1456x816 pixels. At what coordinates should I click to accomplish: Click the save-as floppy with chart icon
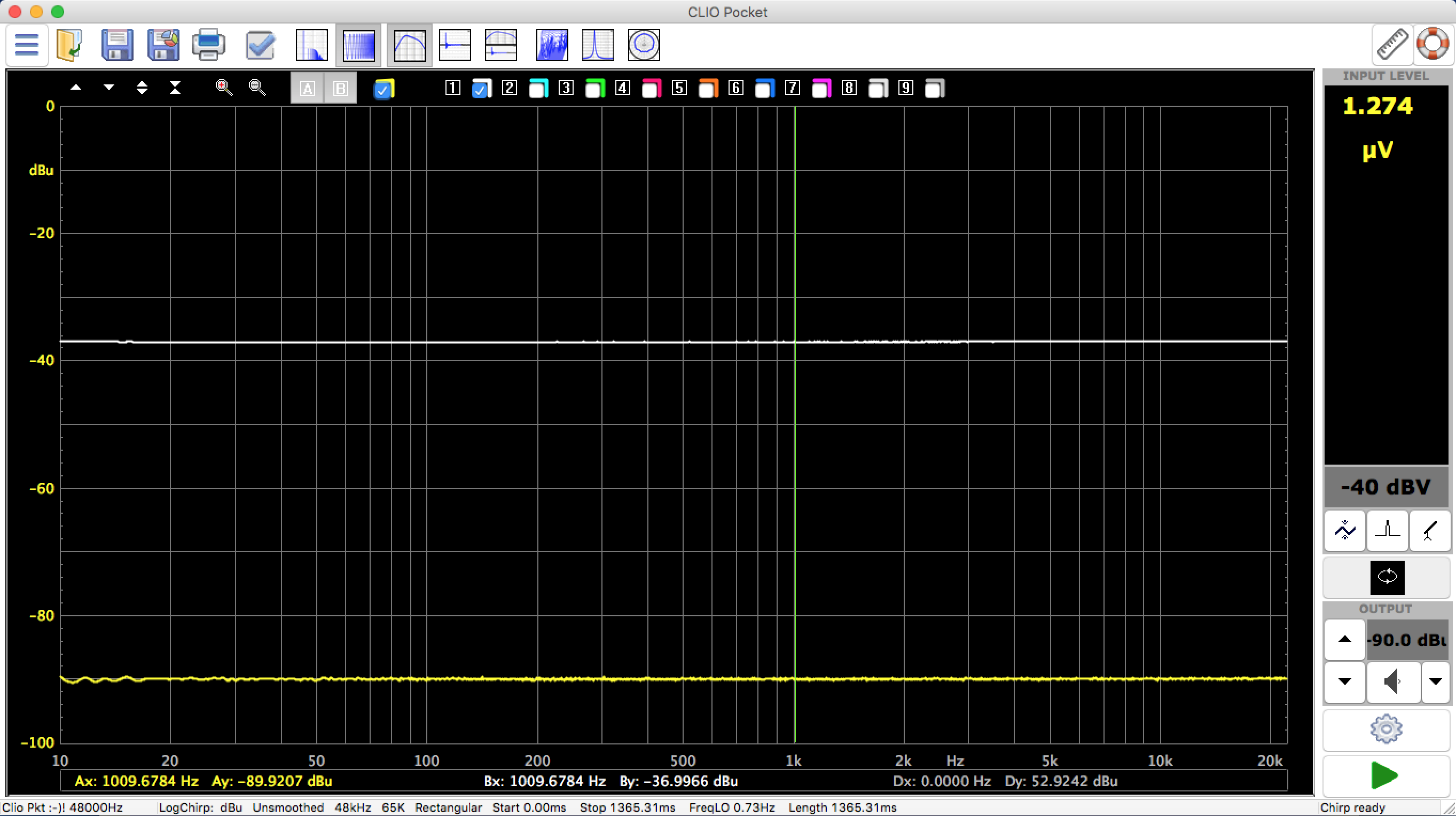pos(163,45)
